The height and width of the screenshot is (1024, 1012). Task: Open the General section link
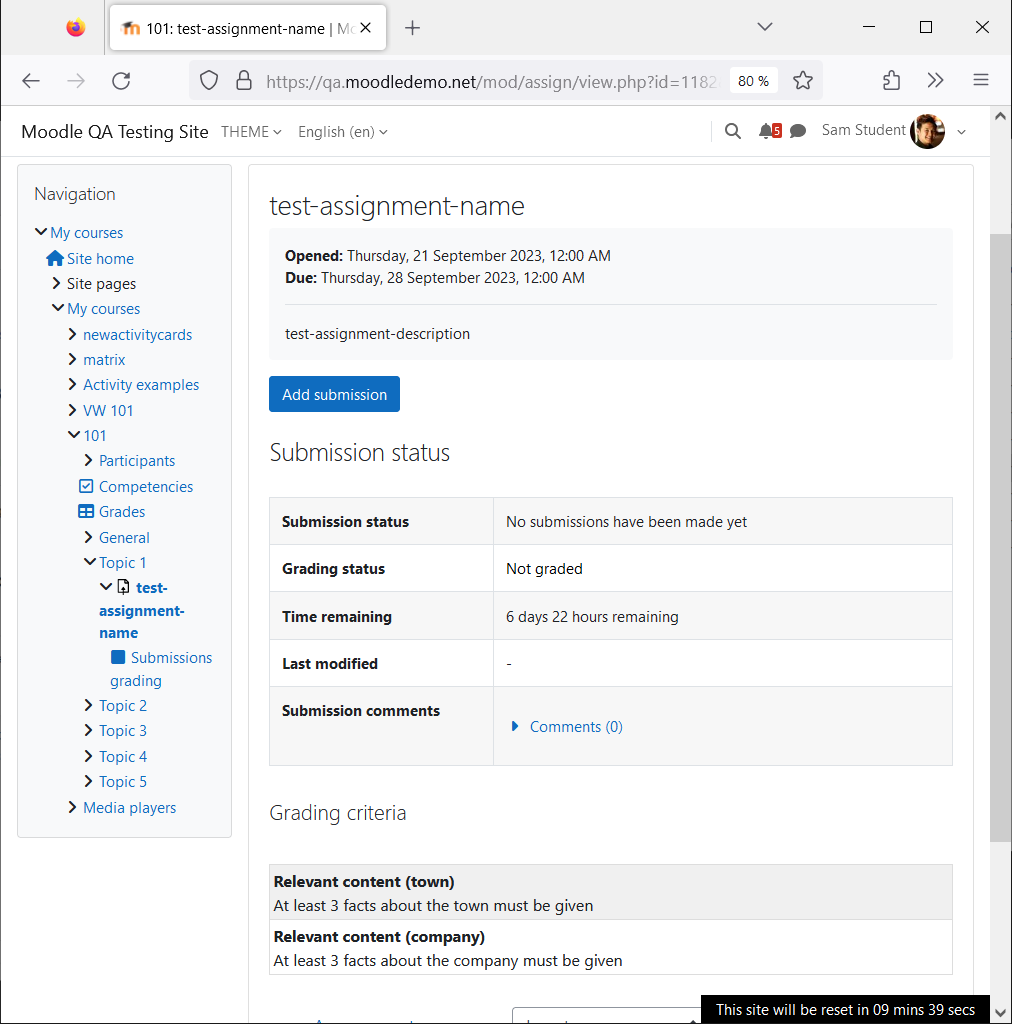(x=124, y=537)
